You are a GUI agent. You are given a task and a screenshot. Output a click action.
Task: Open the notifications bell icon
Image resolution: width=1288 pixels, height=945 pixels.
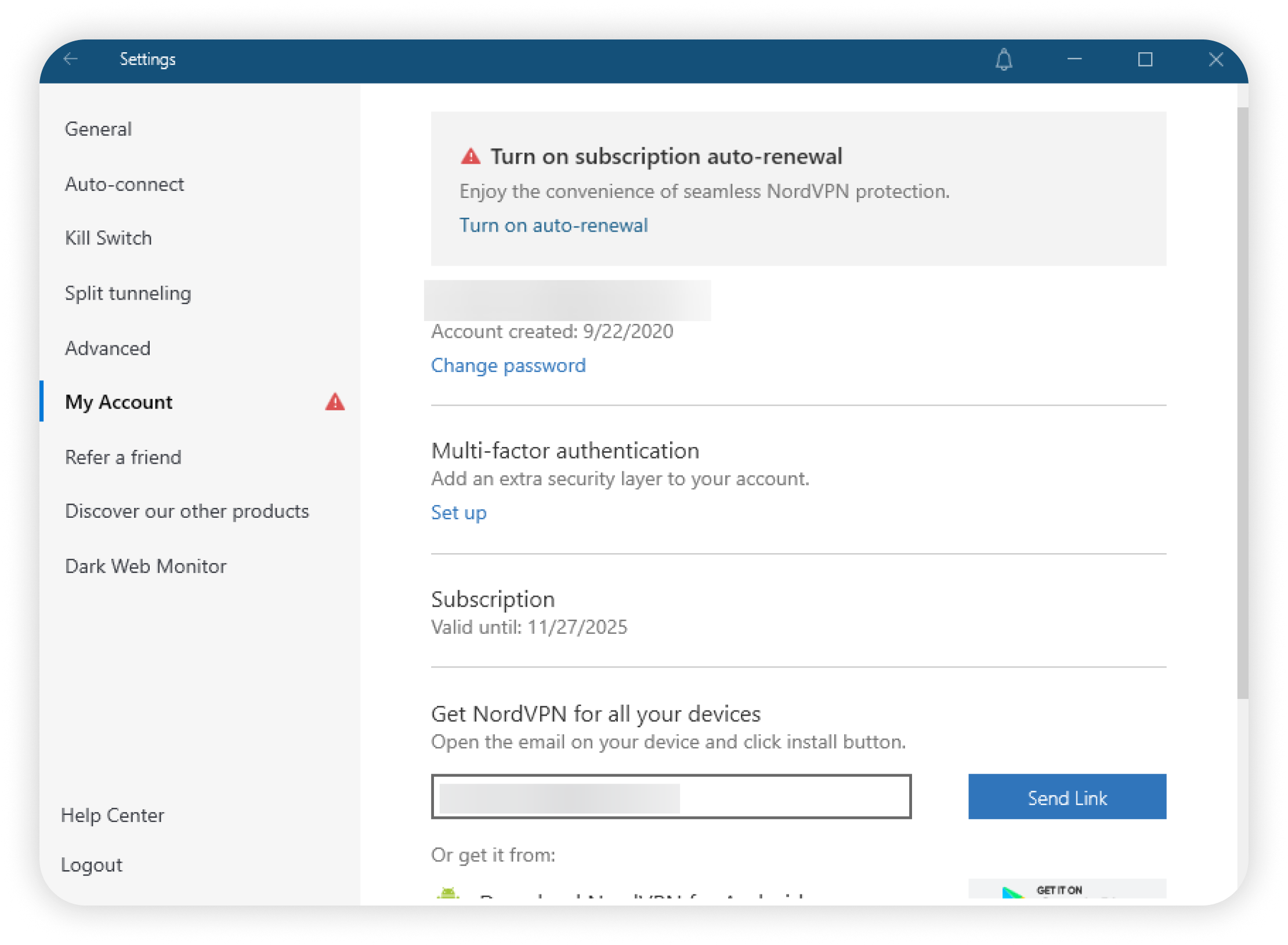coord(1004,59)
